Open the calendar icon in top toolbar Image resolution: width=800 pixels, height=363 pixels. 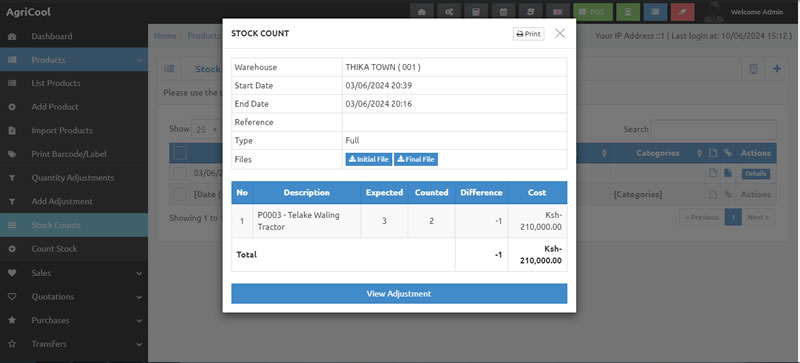[x=503, y=12]
